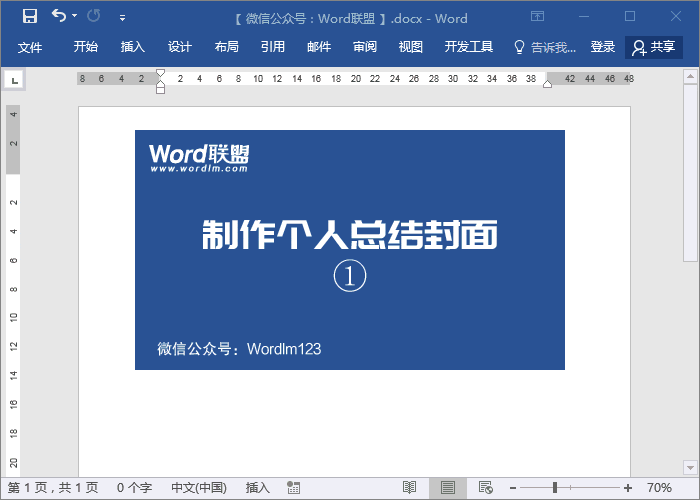Click the language indicator 中文(中国)
Screen dimensions: 700x500
click(199, 488)
